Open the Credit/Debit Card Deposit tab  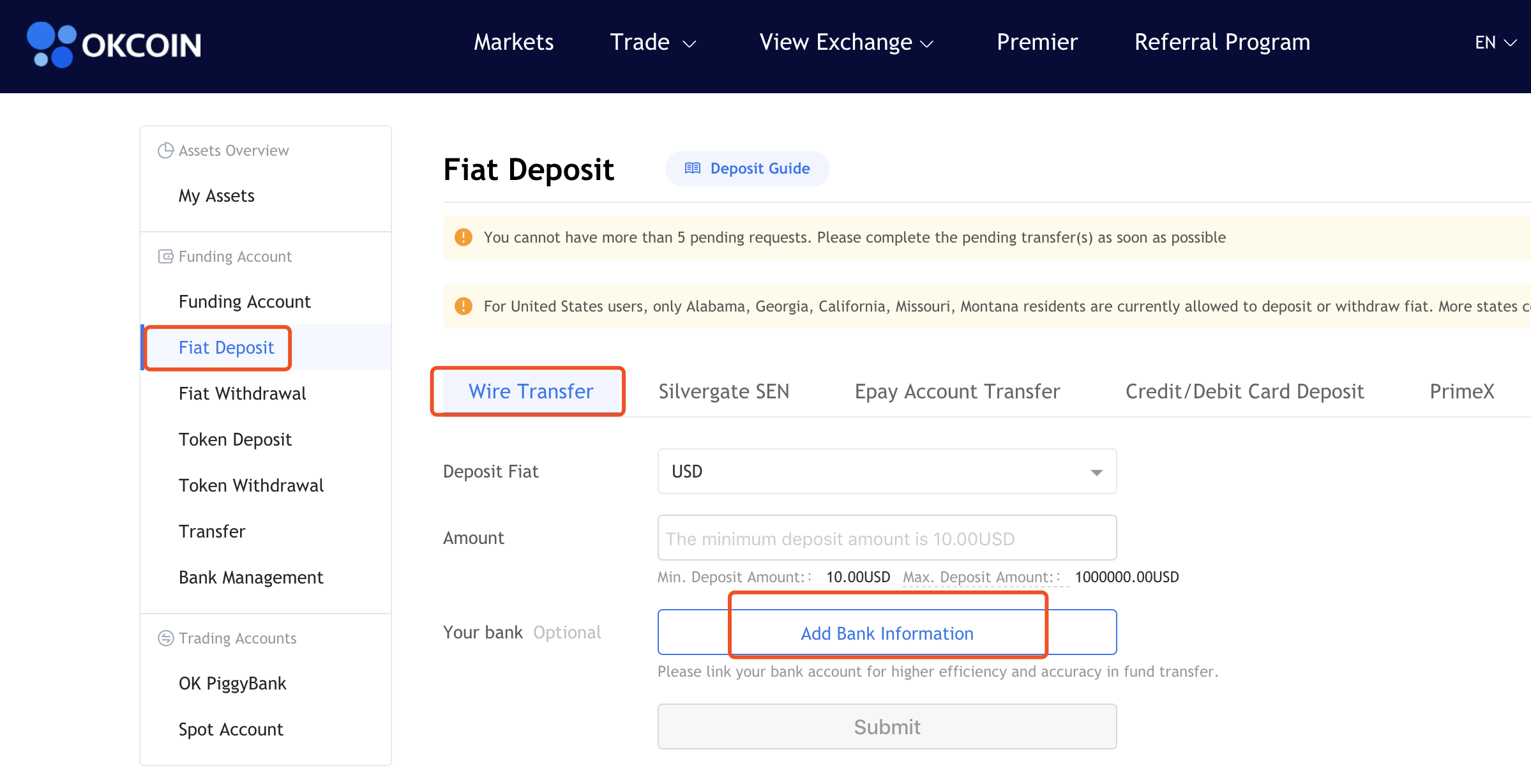coord(1244,391)
